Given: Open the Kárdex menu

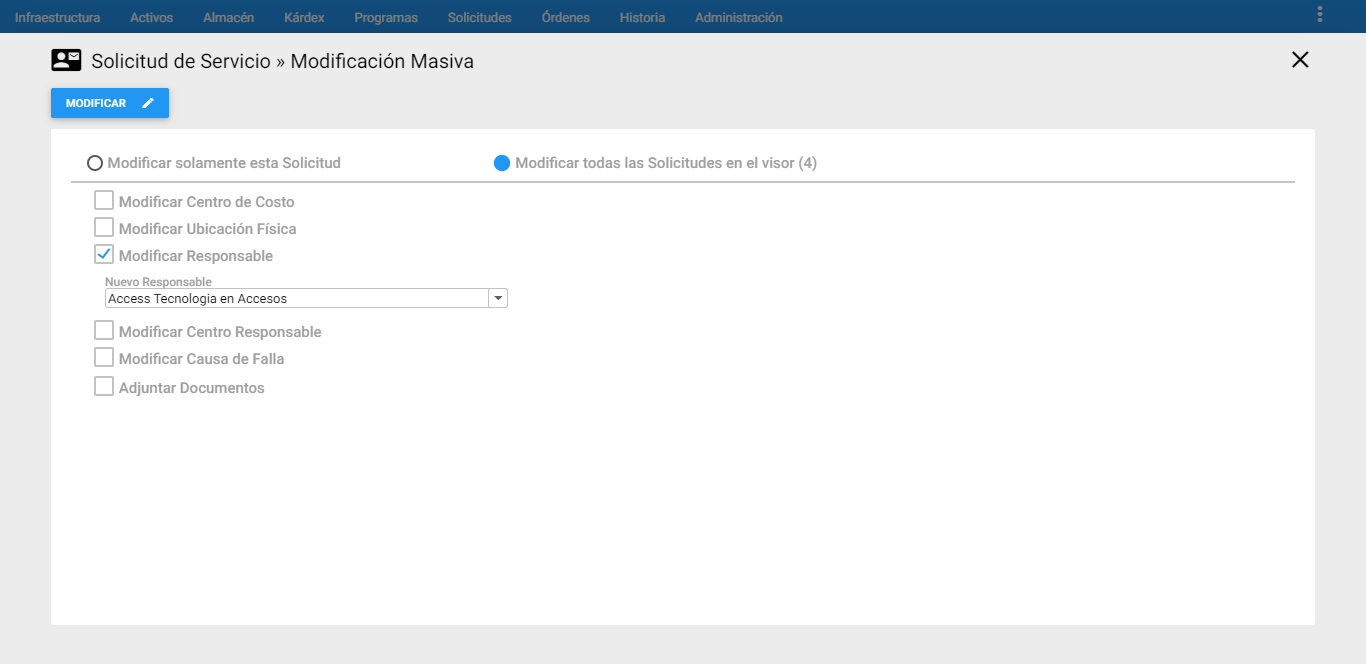Looking at the screenshot, I should (304, 17).
